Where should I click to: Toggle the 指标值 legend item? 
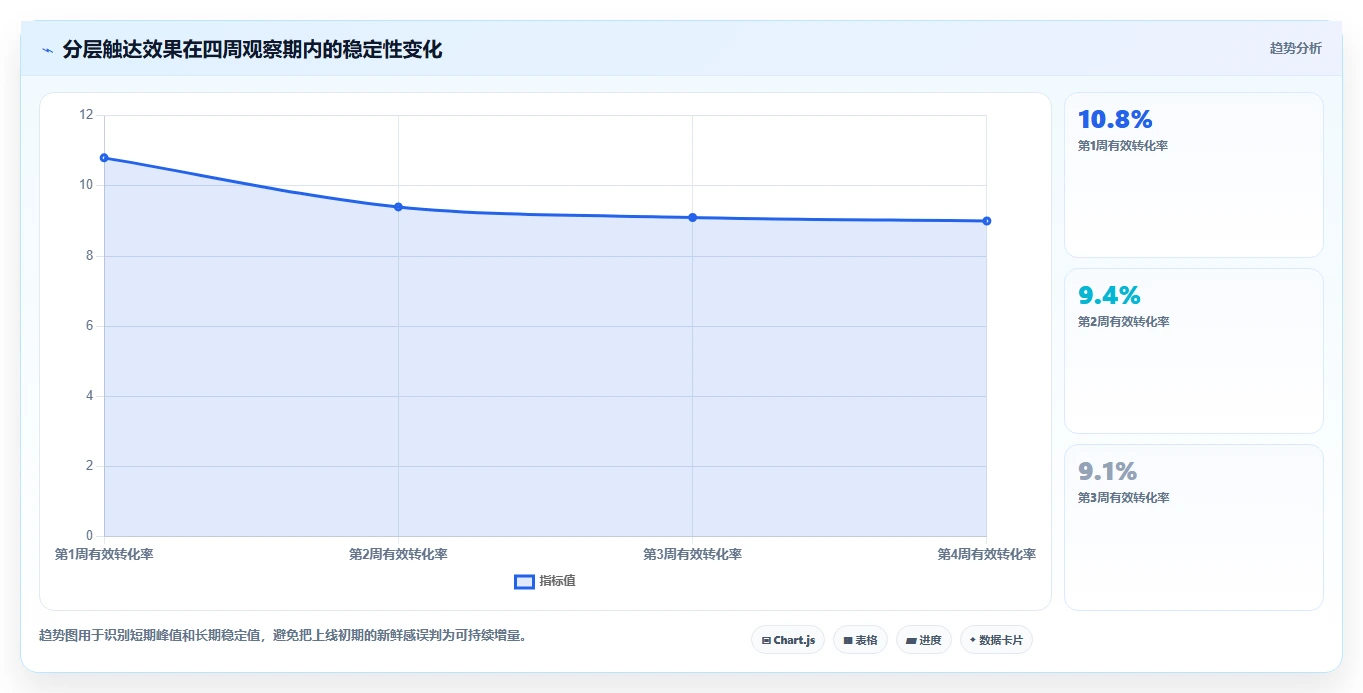(545, 581)
